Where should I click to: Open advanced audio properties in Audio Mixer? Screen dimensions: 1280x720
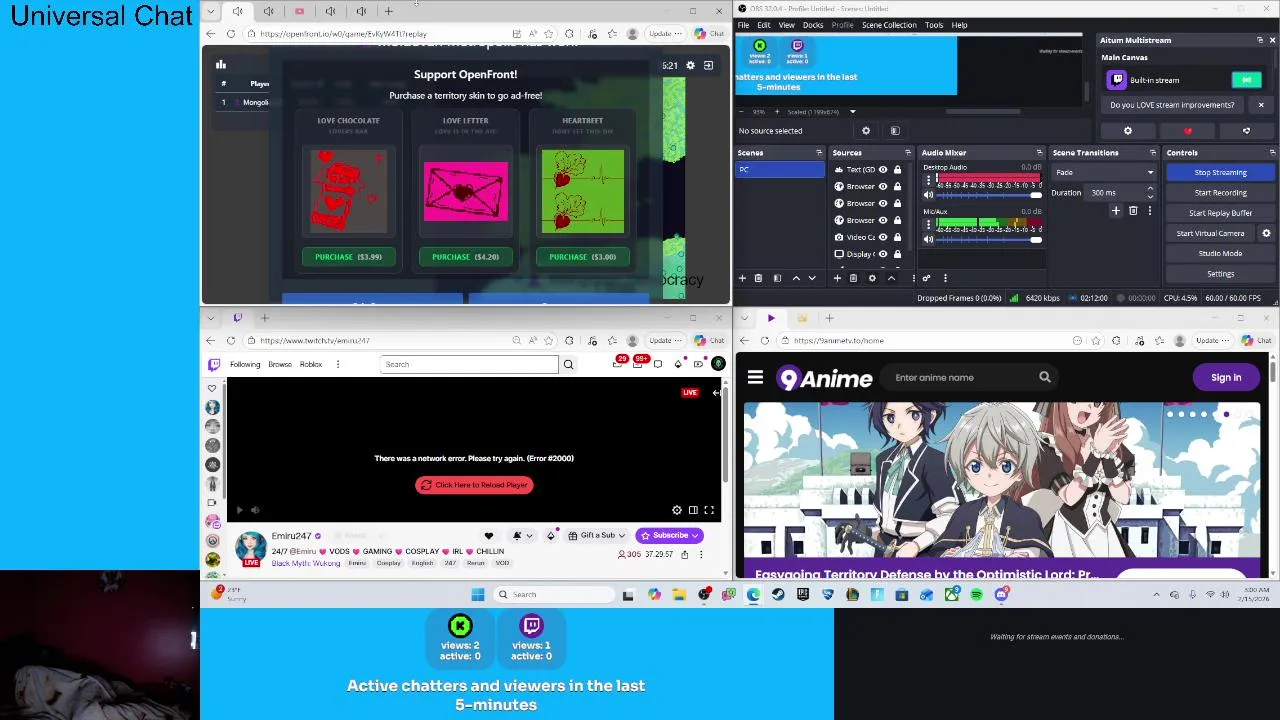click(926, 278)
